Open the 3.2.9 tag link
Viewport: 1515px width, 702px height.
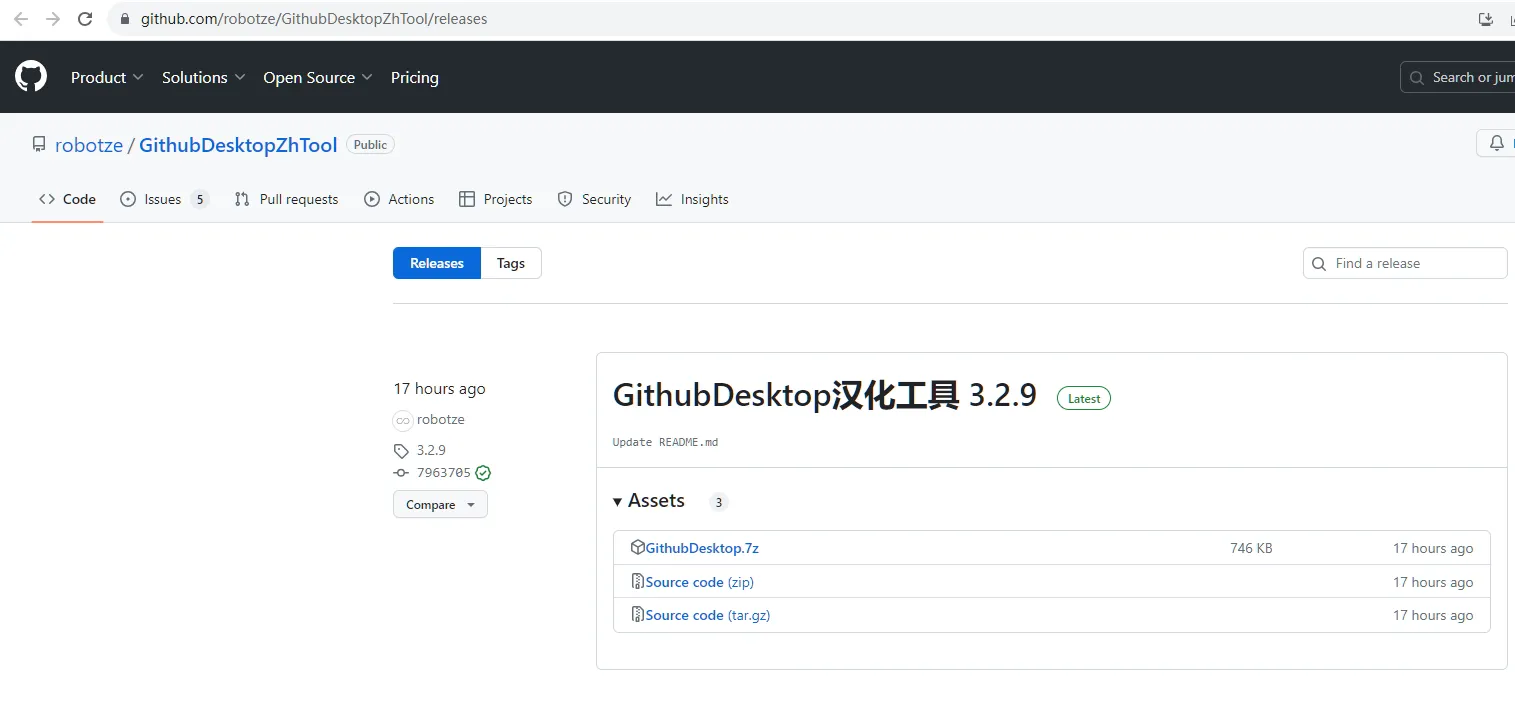click(431, 450)
